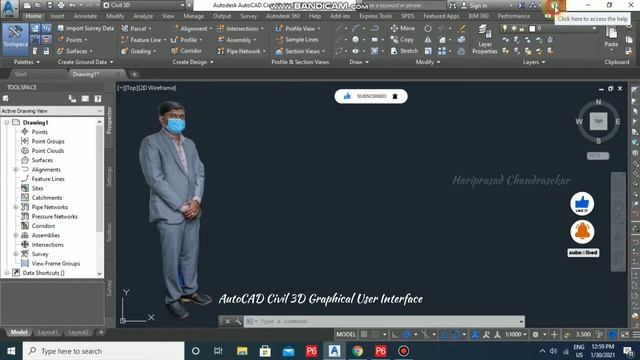
Task: Open the Surfaces dropdown in ribbon
Action: tap(75, 51)
